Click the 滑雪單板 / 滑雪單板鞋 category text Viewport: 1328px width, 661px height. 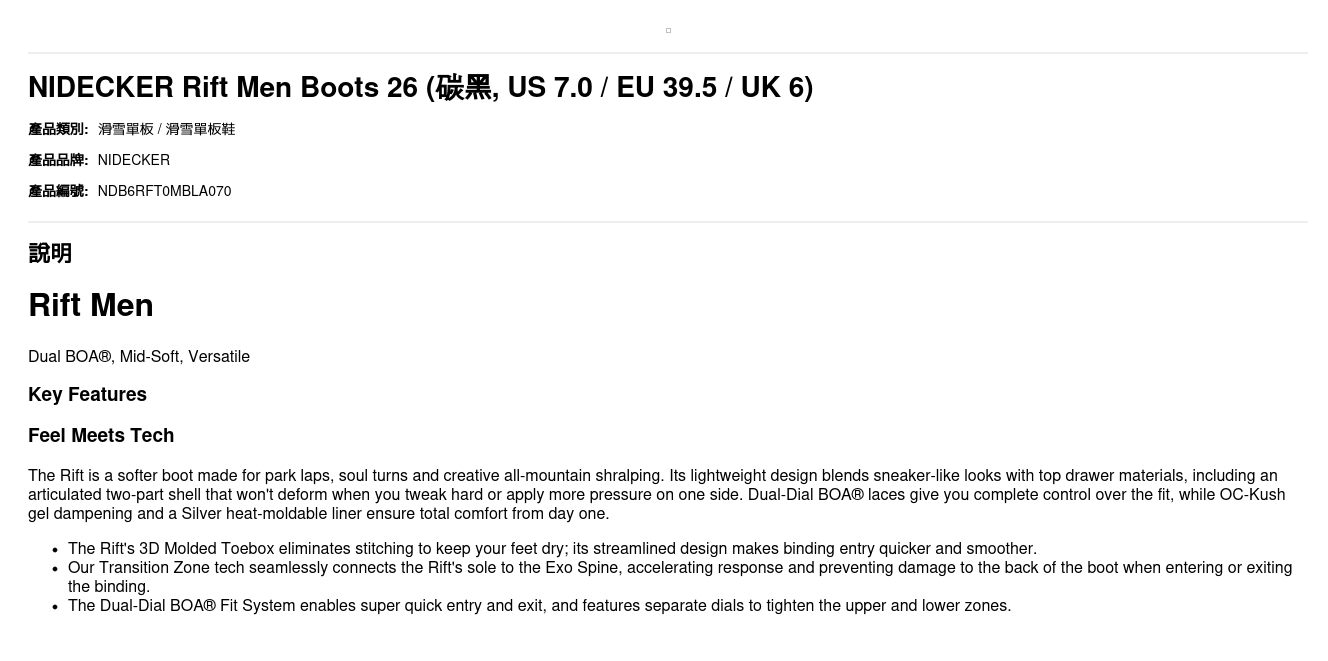point(166,129)
